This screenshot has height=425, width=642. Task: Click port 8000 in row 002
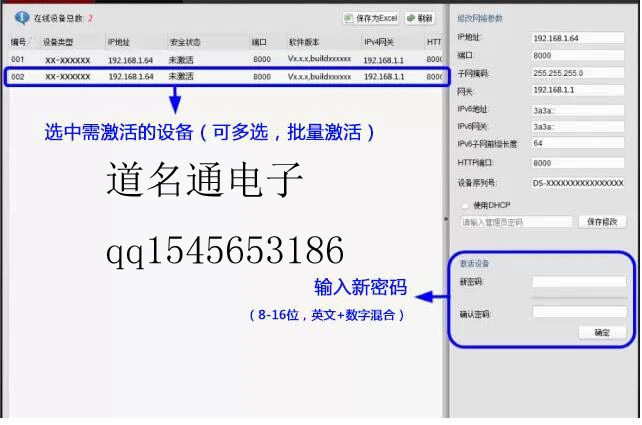[262, 77]
